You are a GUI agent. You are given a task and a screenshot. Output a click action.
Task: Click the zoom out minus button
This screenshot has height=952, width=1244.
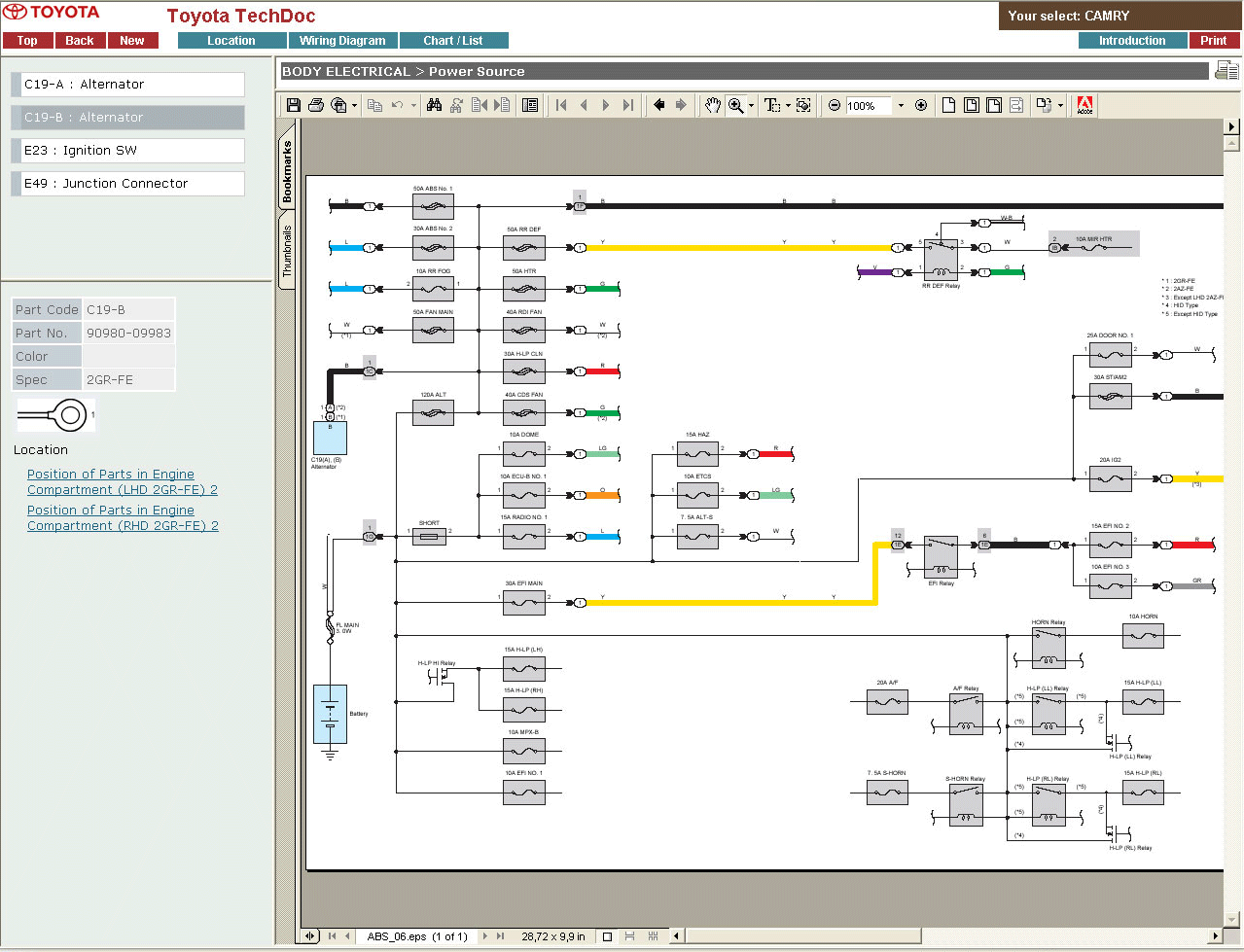[x=835, y=105]
